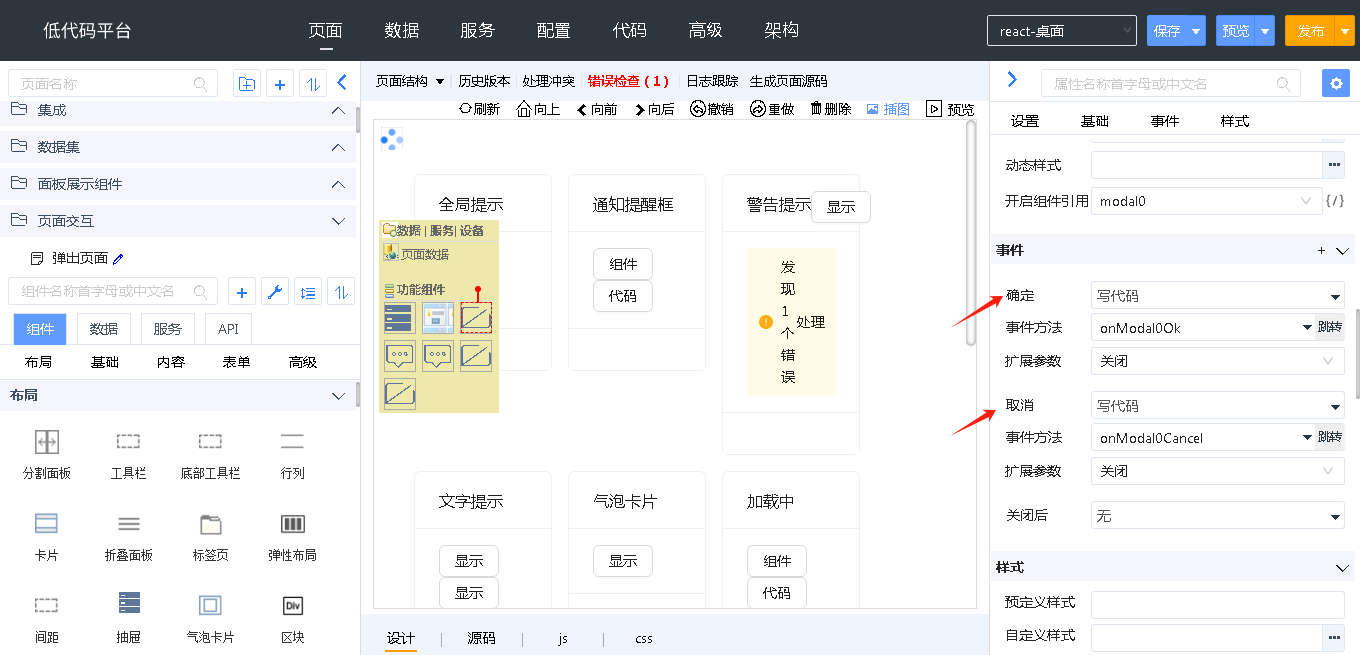
Task: Expand the 集成 section
Action: pos(338,110)
